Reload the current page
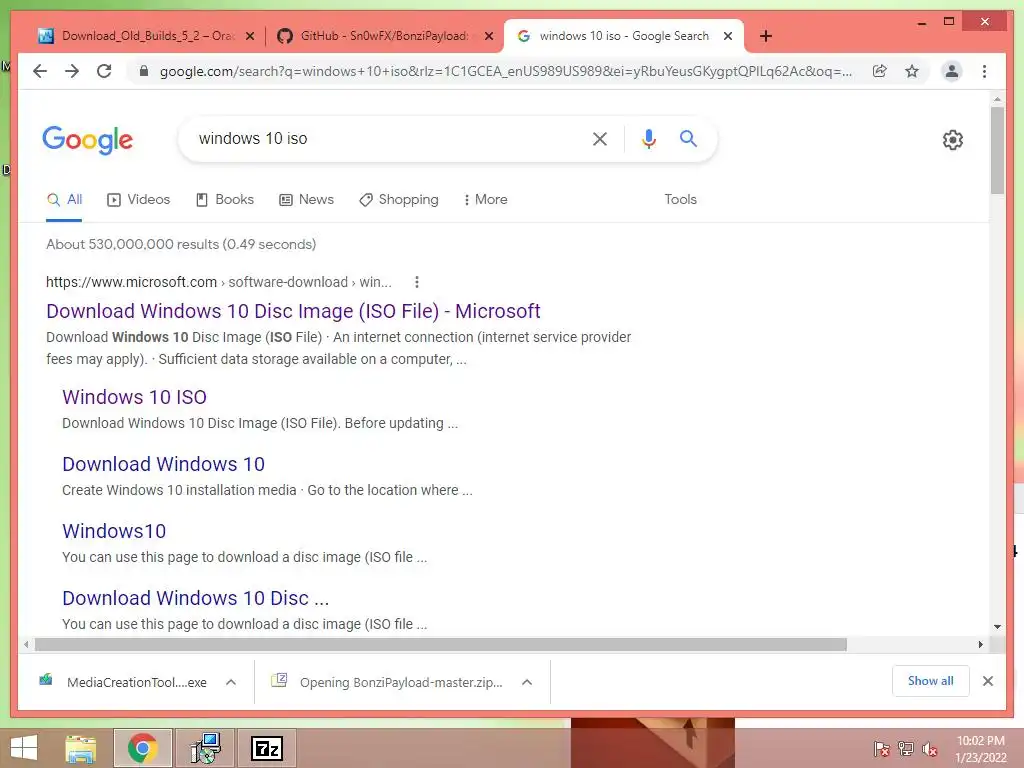1024x768 pixels. 104,71
